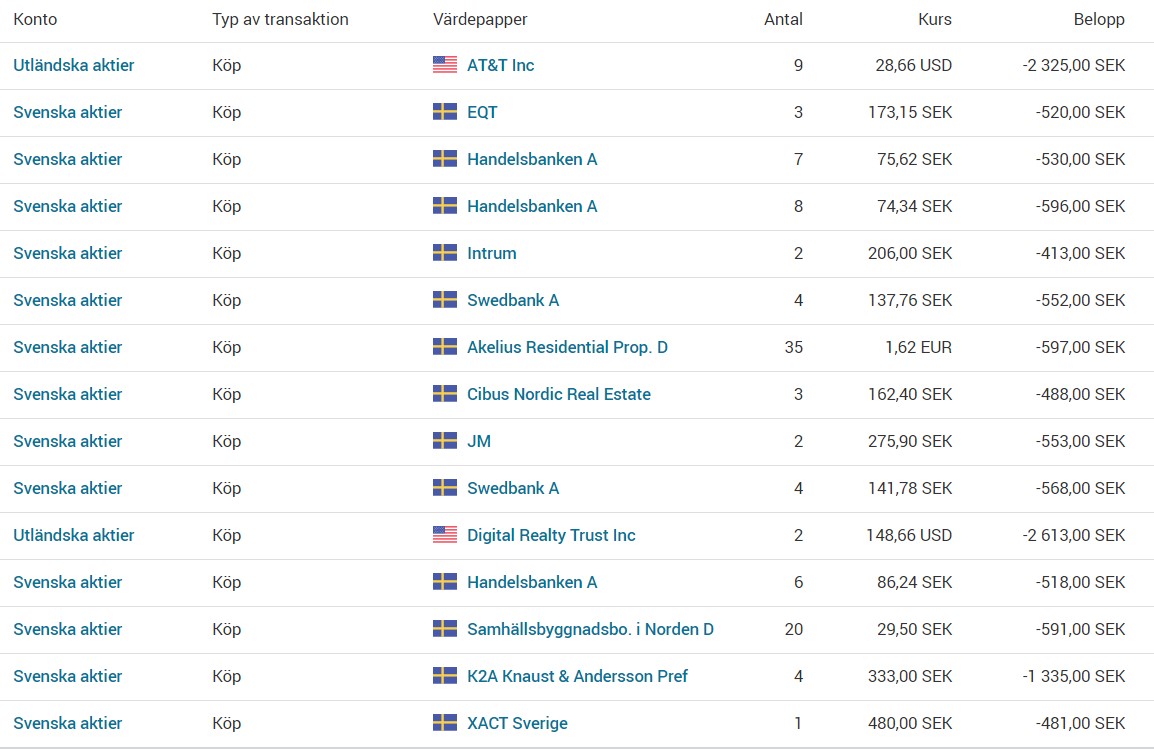Open Svenska aktier account in the JM row
1154x749 pixels.
pos(68,441)
